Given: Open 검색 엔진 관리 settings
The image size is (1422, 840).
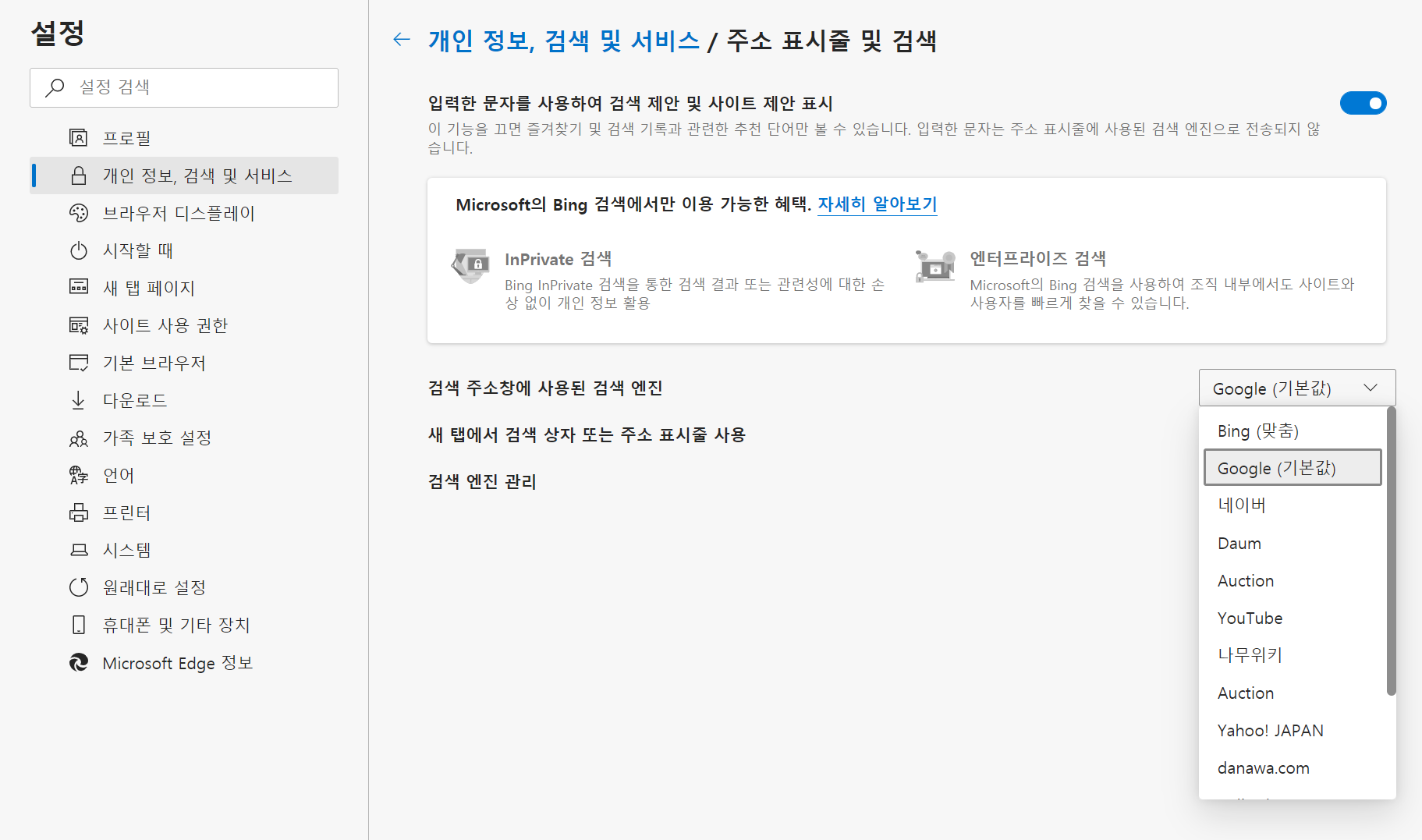Looking at the screenshot, I should point(482,481).
